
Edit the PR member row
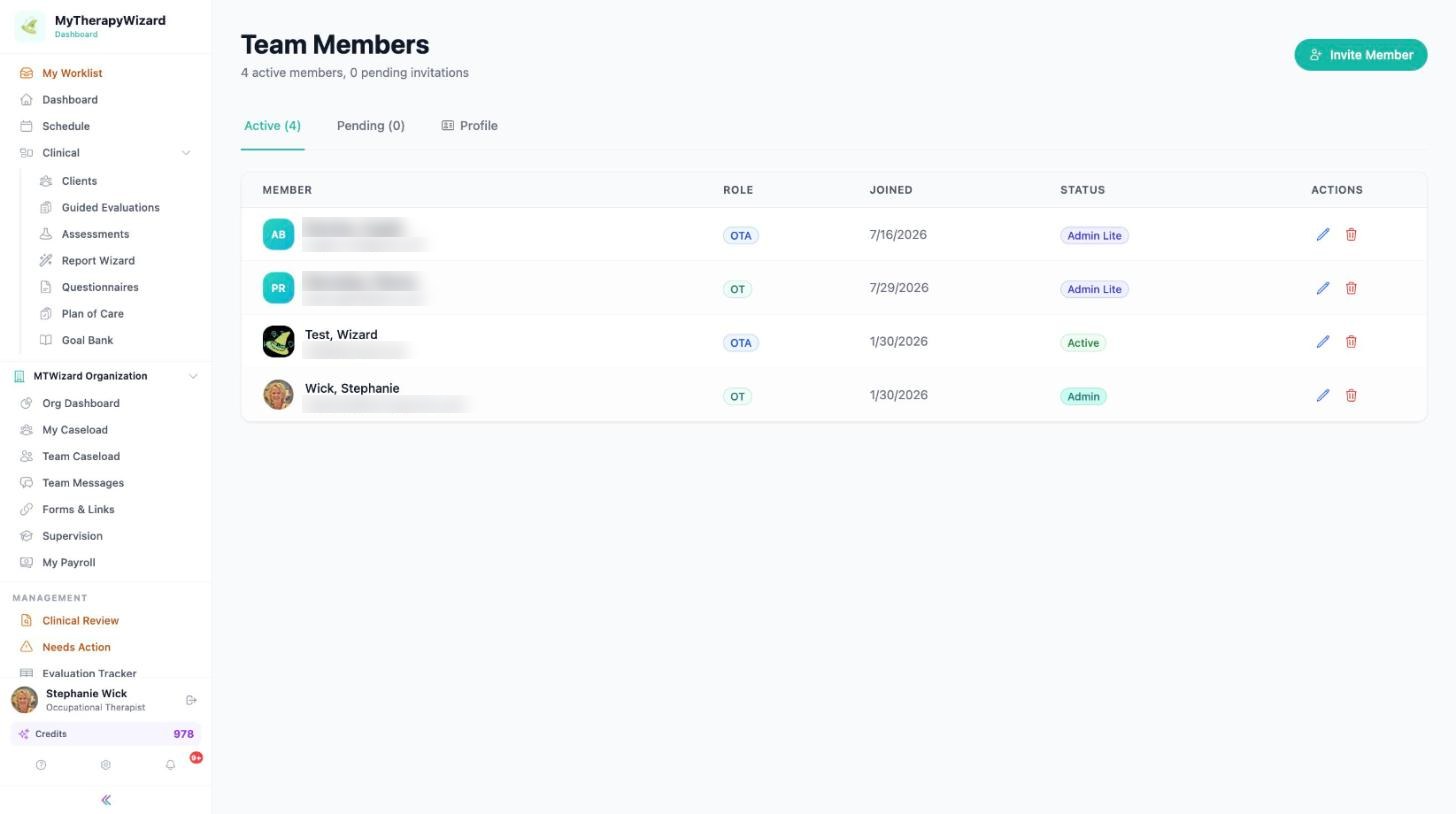[x=1323, y=288]
